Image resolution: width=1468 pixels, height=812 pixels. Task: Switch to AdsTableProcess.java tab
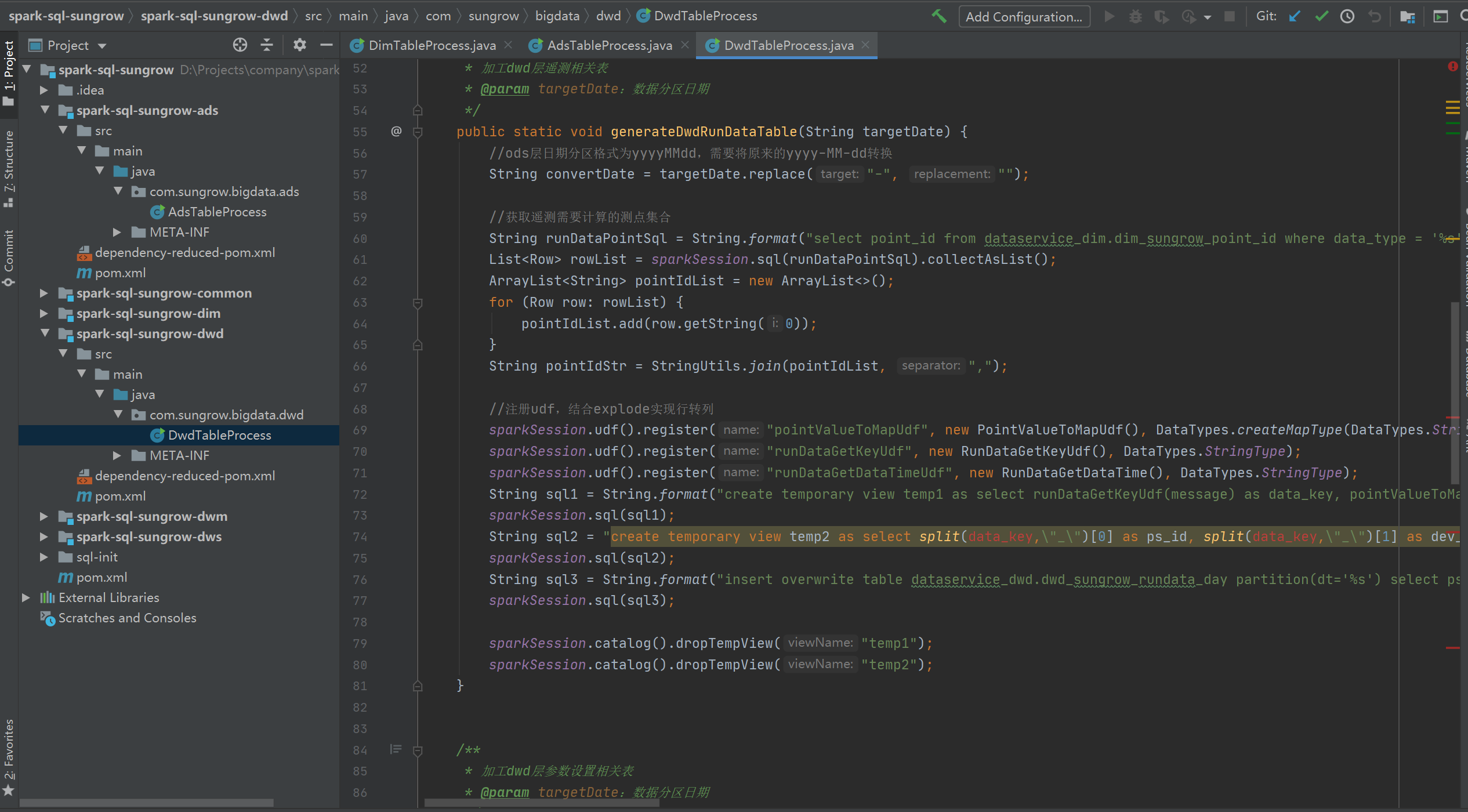(x=610, y=45)
